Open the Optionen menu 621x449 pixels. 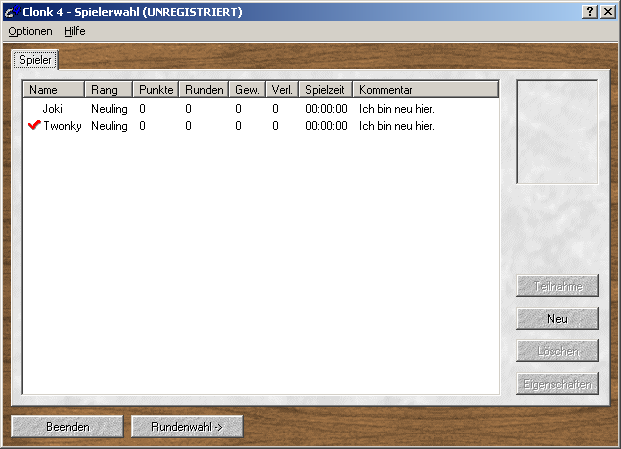click(30, 31)
